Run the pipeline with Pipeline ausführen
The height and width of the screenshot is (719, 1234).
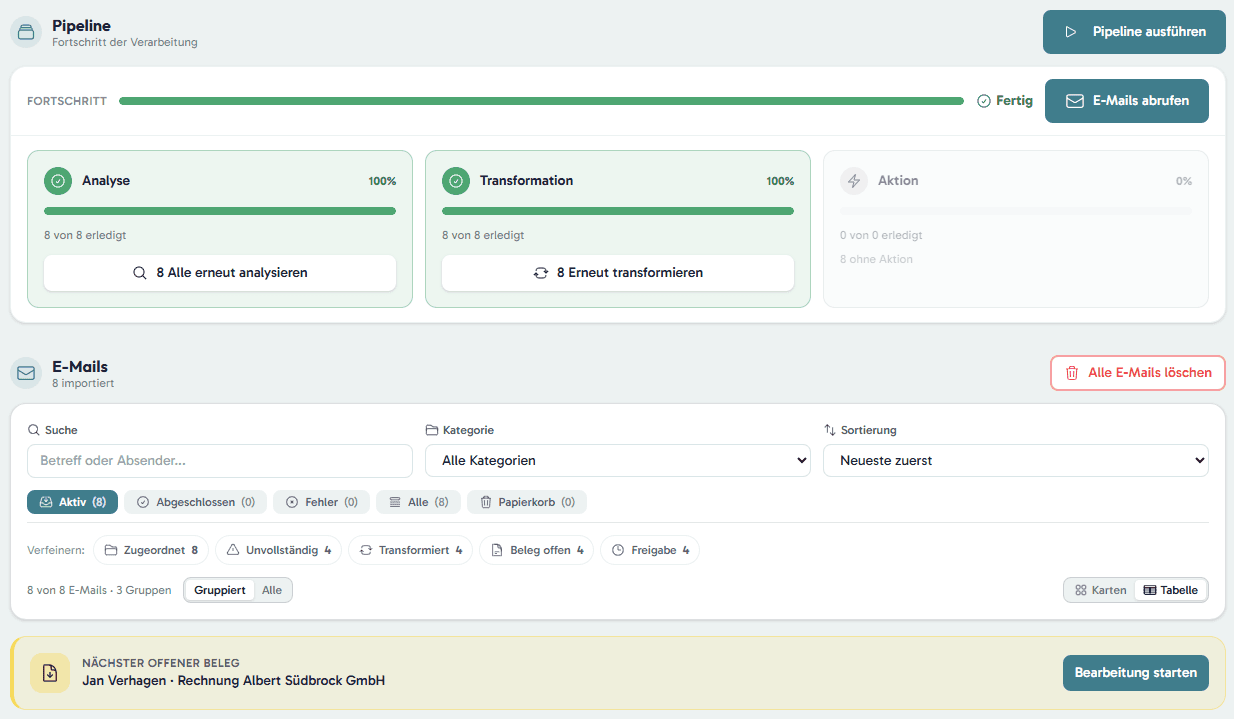[1134, 32]
